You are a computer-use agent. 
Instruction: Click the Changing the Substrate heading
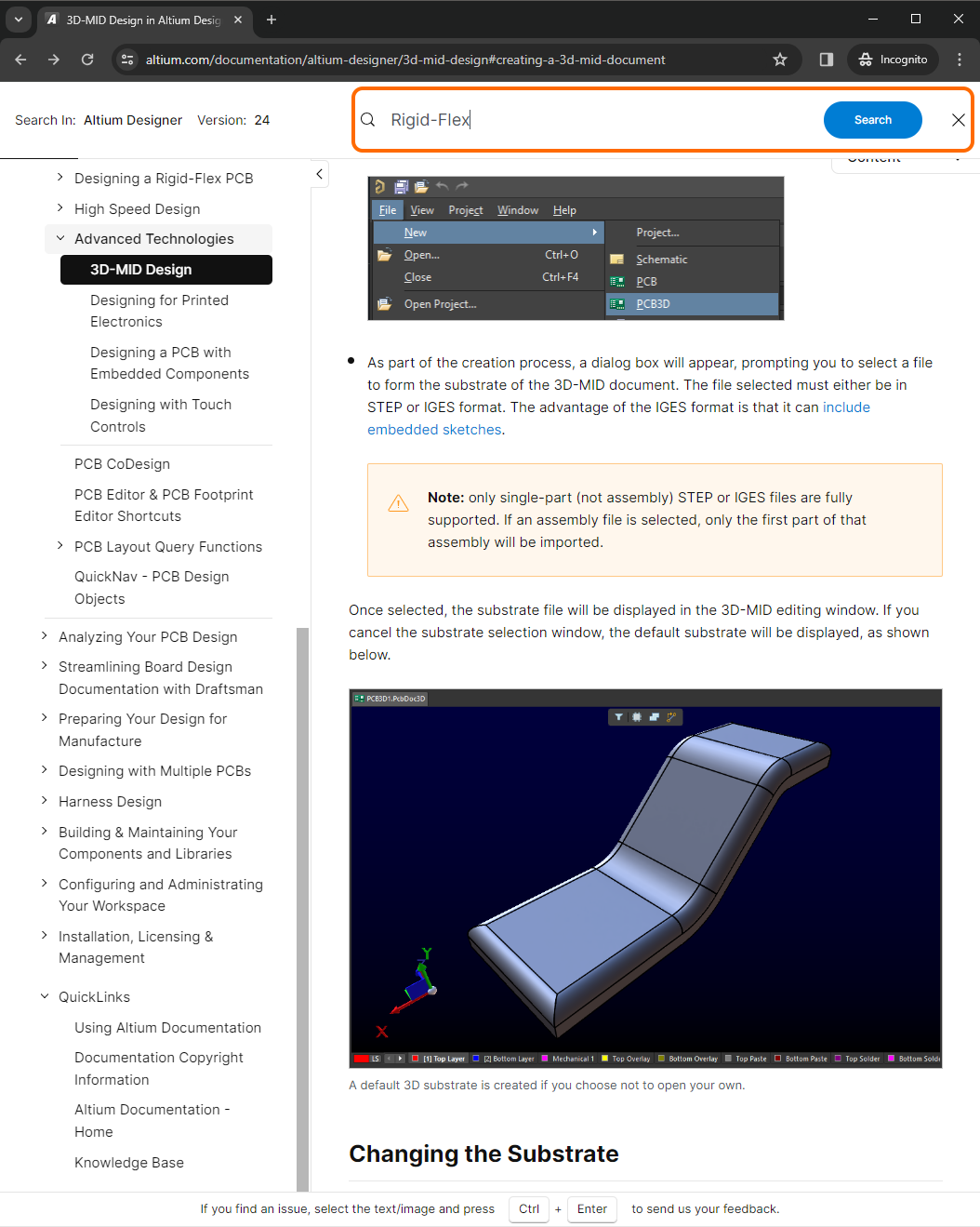tap(483, 1154)
